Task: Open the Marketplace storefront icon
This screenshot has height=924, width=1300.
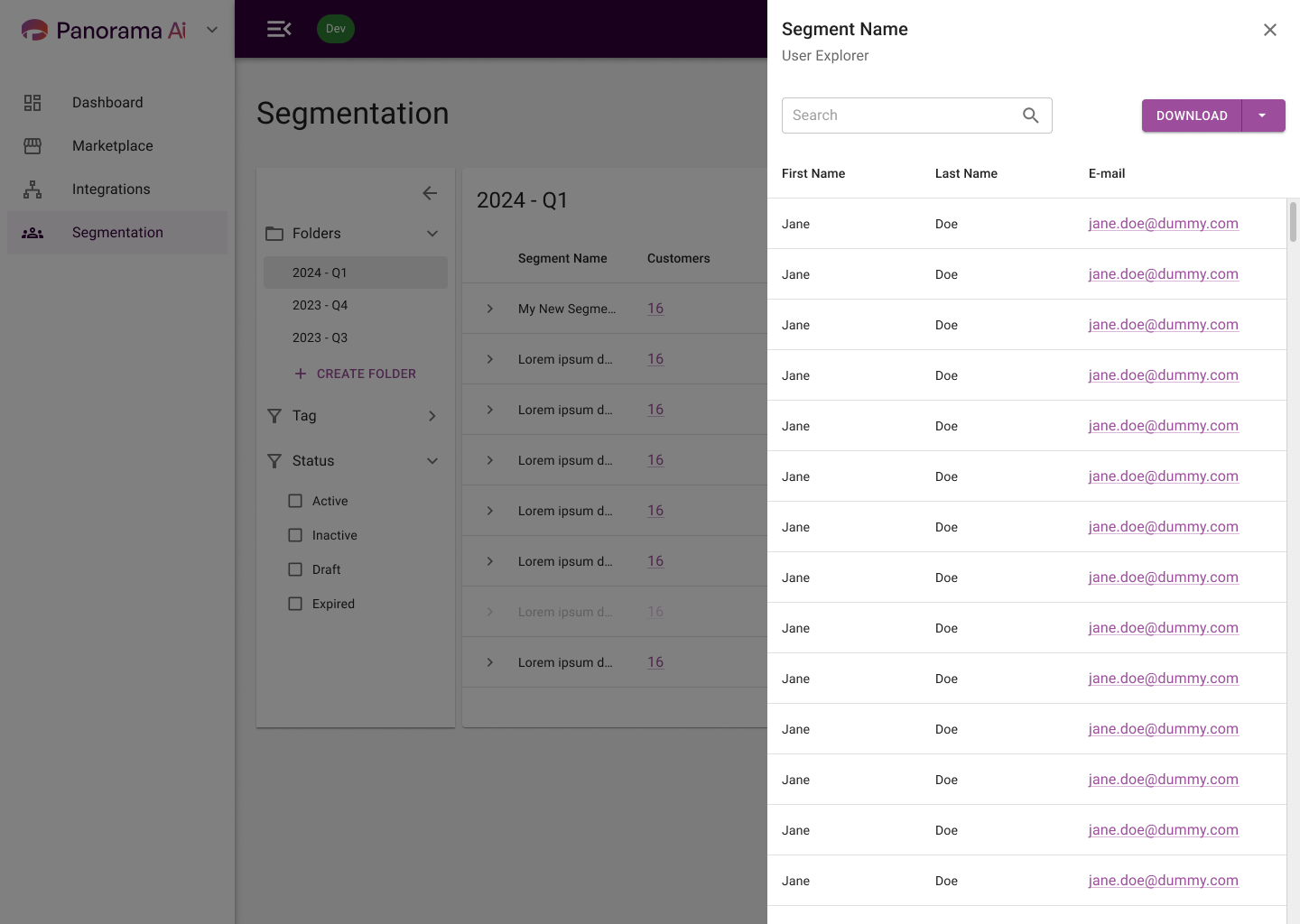Action: click(32, 146)
